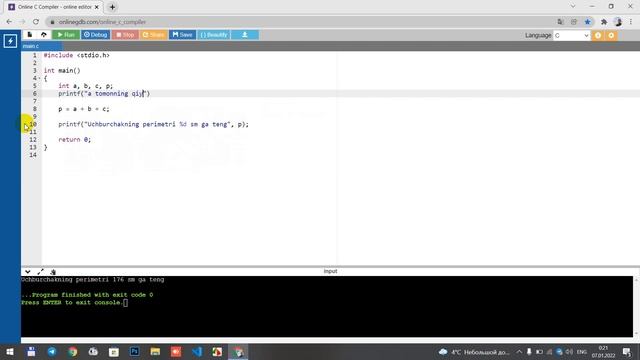Open the browser extensions puzzle icon
Viewport: 640px width, 360px height.
pos(604,22)
